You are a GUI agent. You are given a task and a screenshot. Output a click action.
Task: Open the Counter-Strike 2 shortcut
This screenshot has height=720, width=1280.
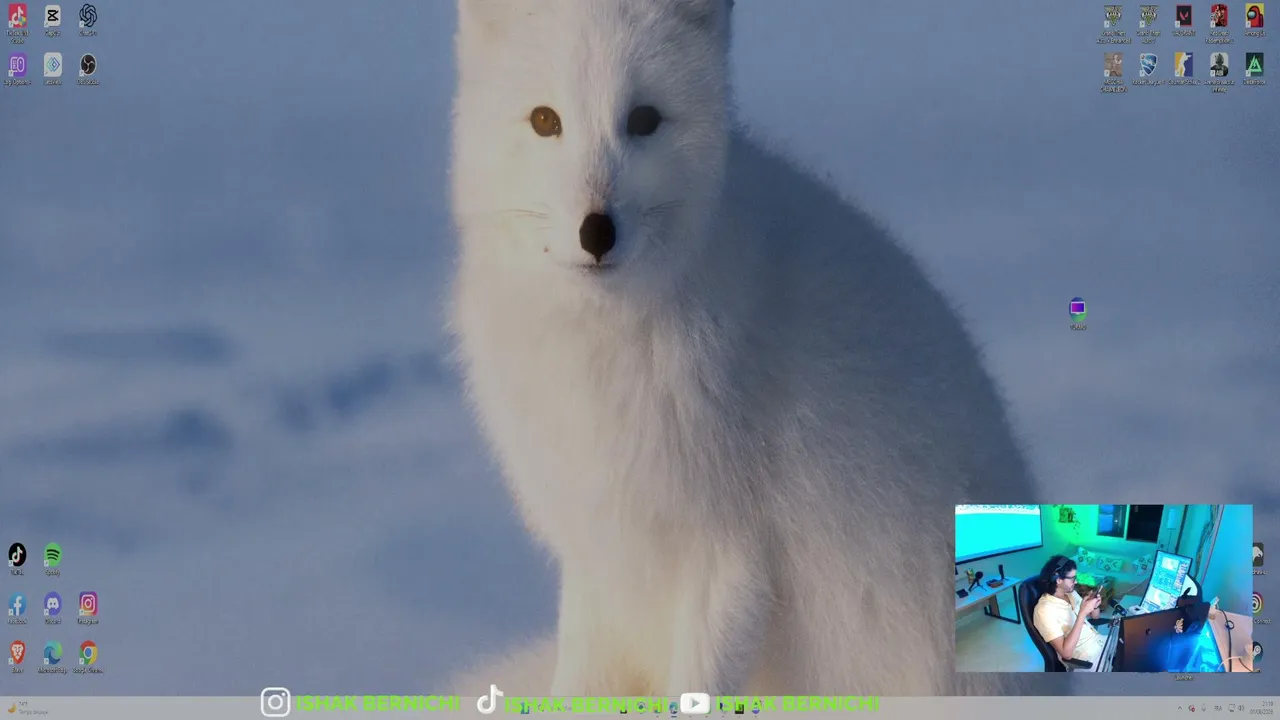pyautogui.click(x=1184, y=70)
